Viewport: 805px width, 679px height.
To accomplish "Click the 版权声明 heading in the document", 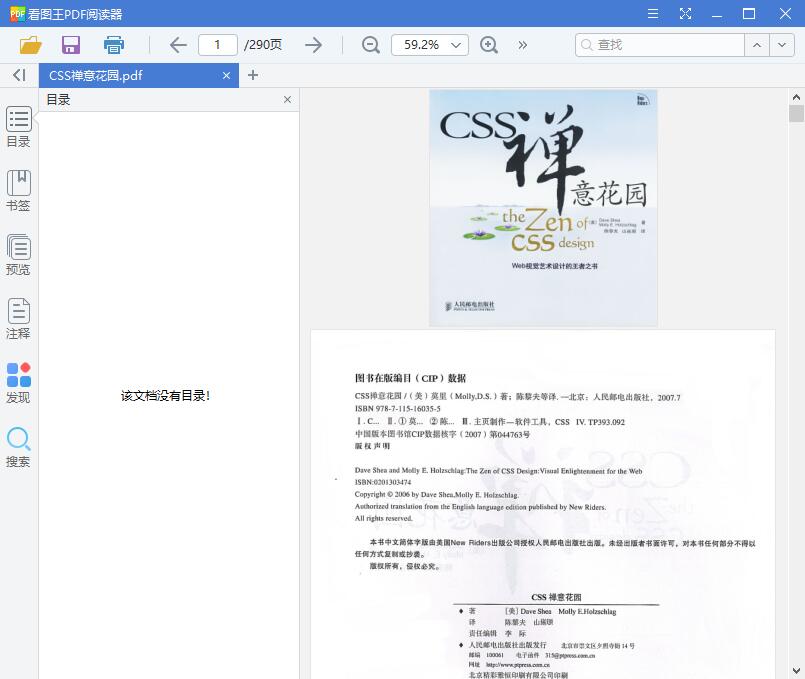I will [373, 446].
